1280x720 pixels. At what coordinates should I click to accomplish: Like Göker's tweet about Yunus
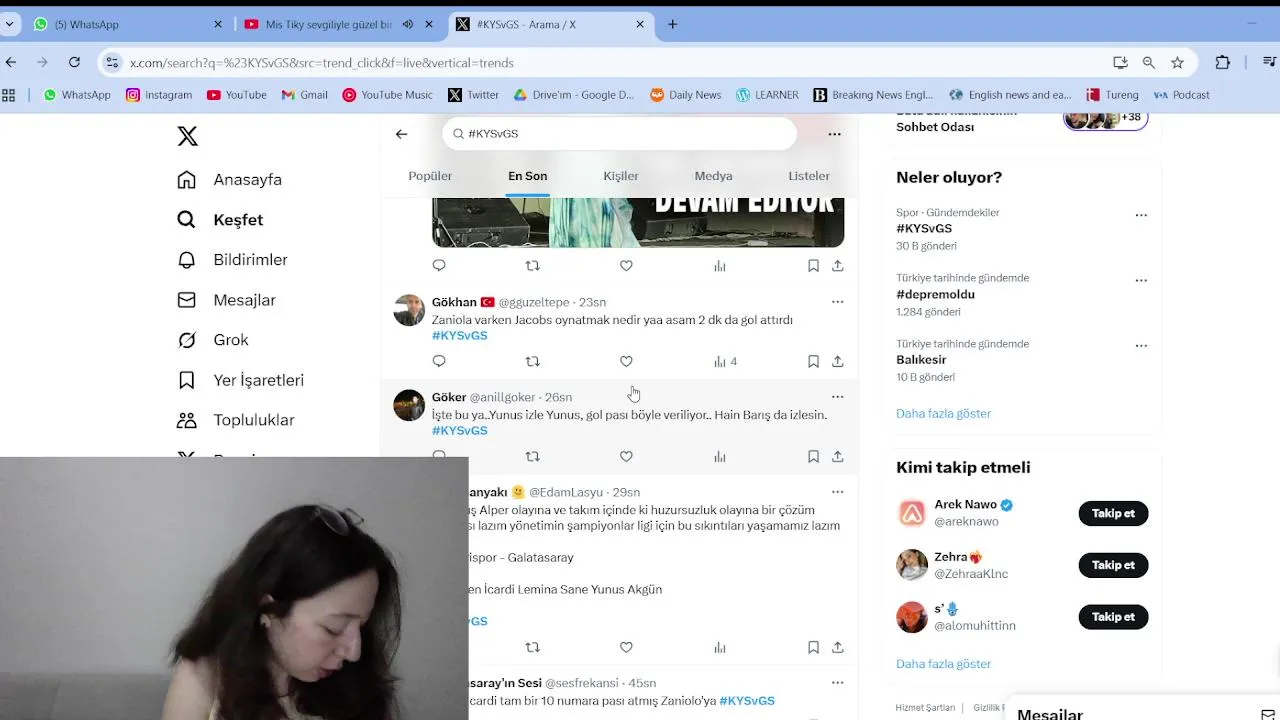click(x=626, y=456)
